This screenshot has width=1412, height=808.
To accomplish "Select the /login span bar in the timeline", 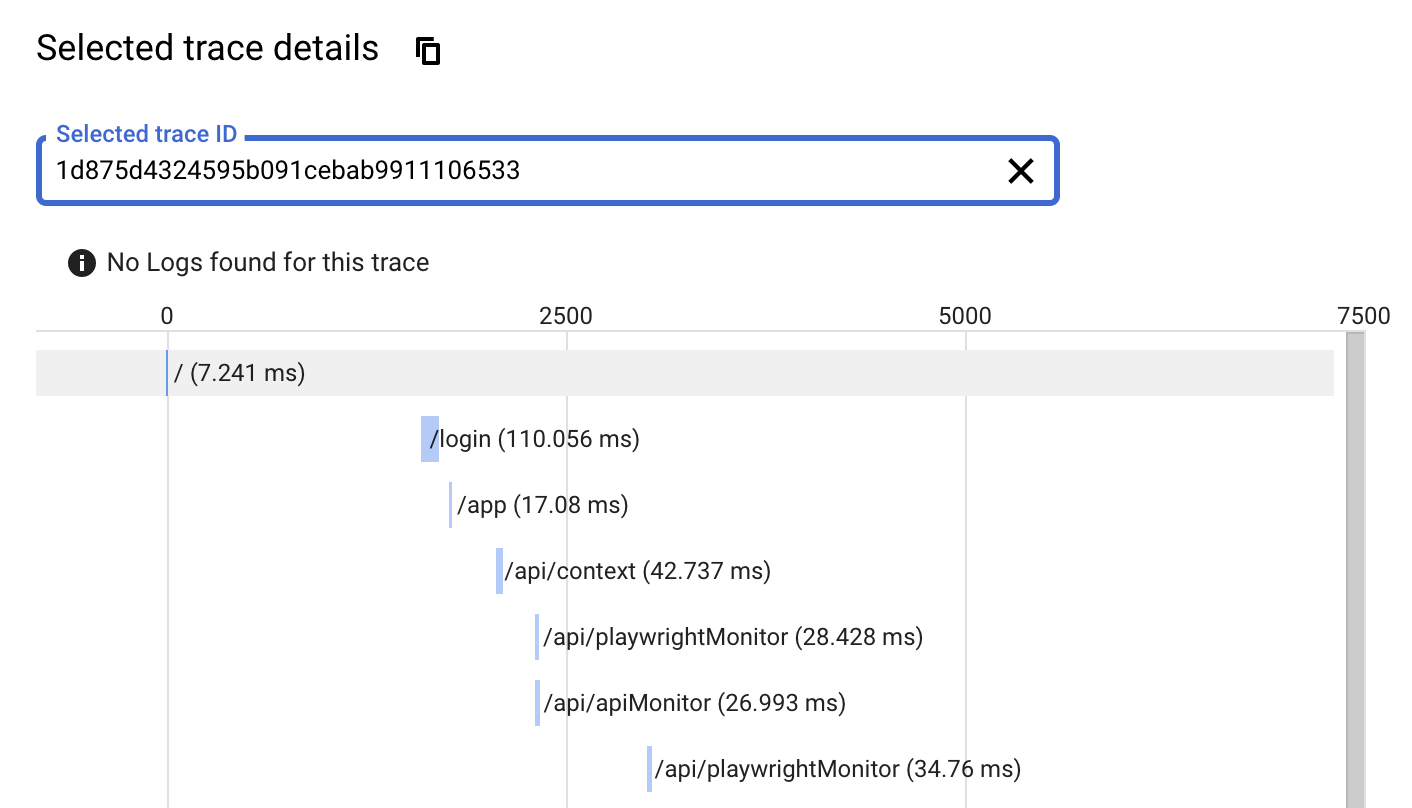I will coord(431,439).
